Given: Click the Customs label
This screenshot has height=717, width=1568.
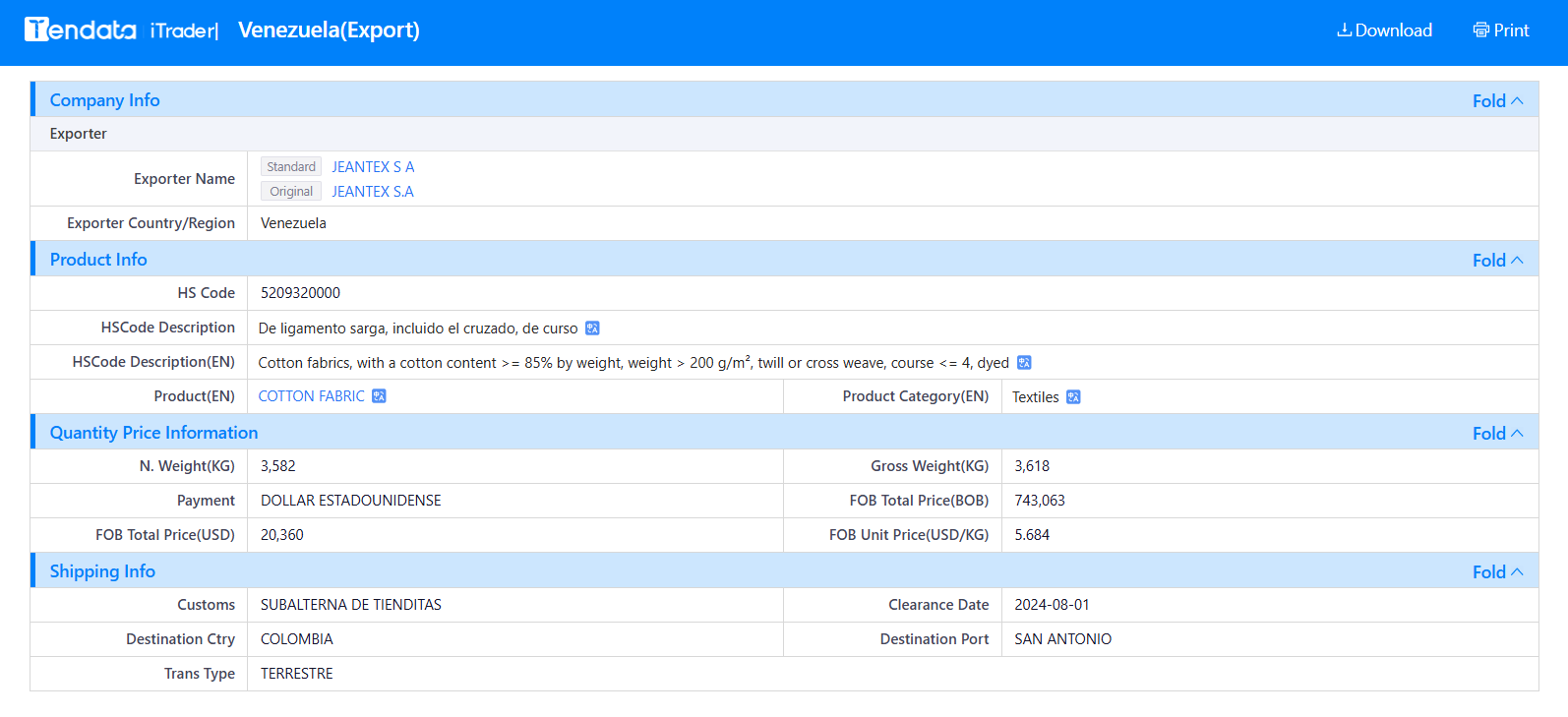Looking at the screenshot, I should point(206,605).
